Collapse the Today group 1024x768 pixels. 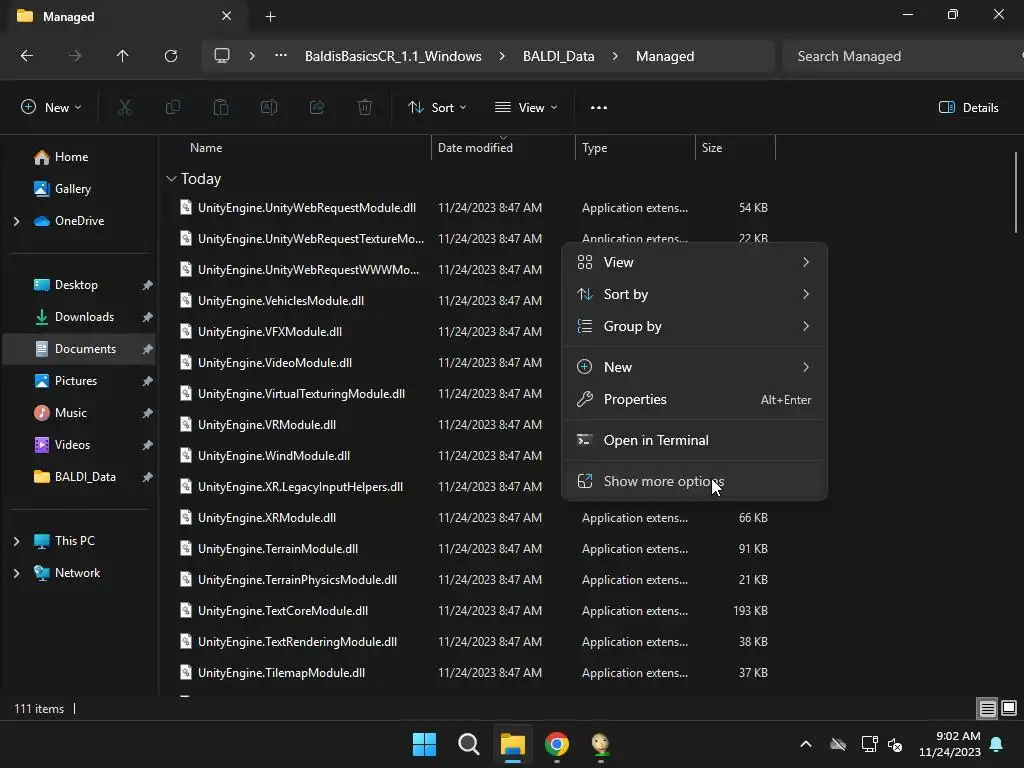click(x=171, y=179)
